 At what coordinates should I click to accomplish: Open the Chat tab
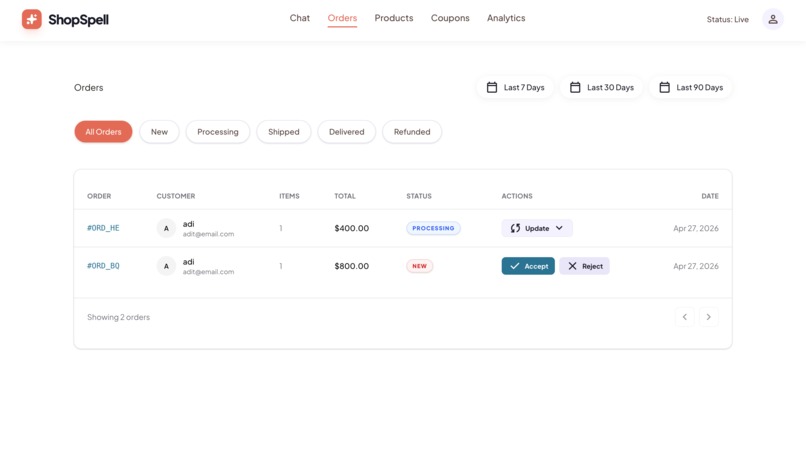pos(300,18)
